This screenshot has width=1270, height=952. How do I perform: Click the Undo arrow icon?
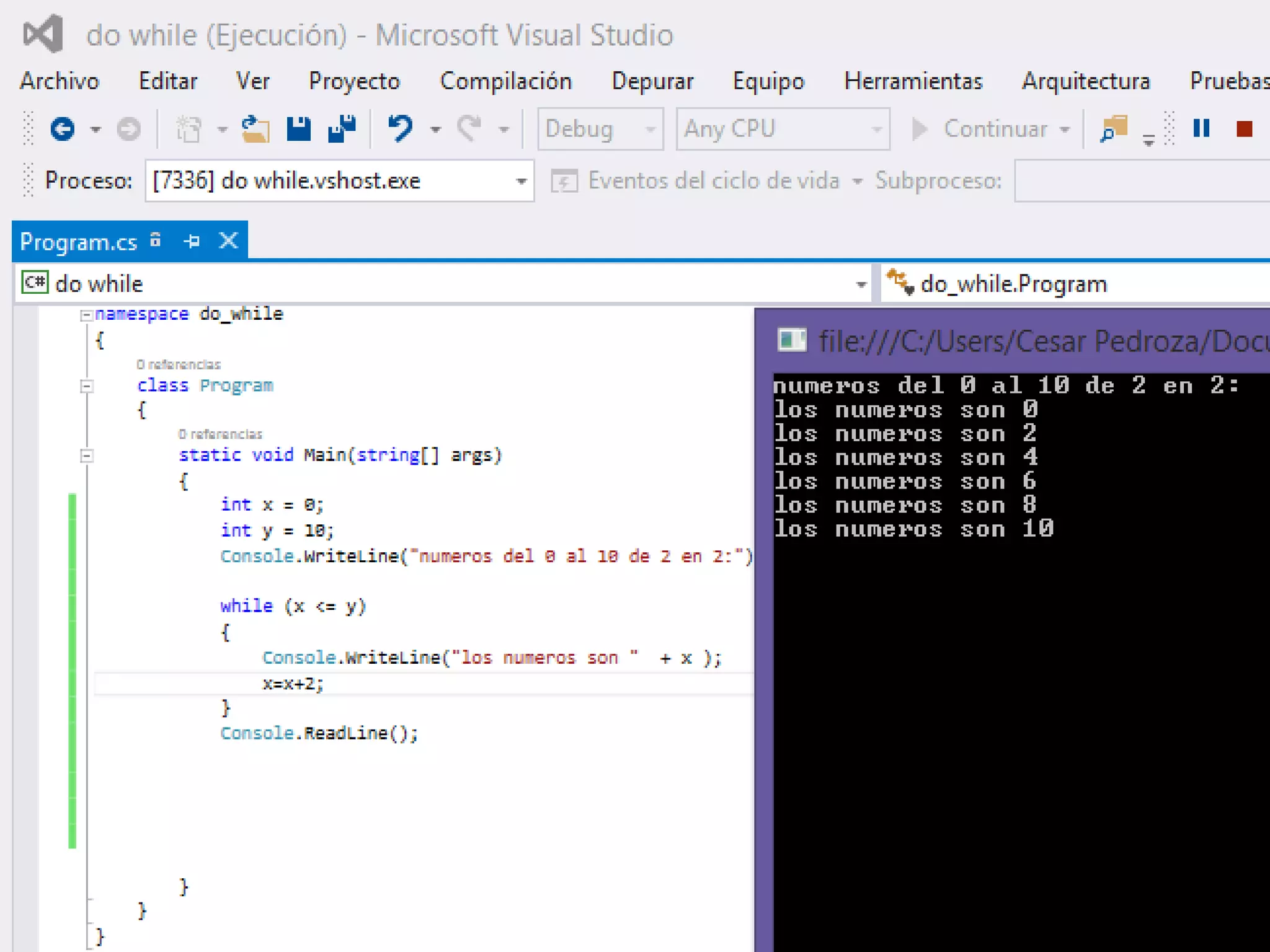point(400,129)
